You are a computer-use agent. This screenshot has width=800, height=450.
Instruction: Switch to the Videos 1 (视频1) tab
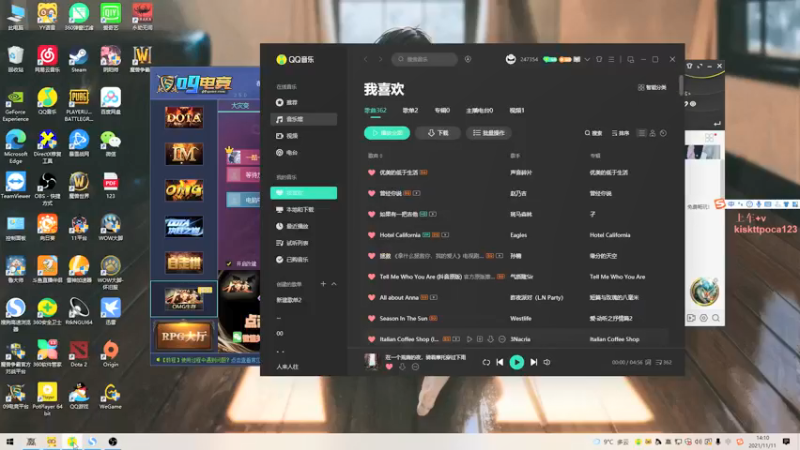[517, 110]
